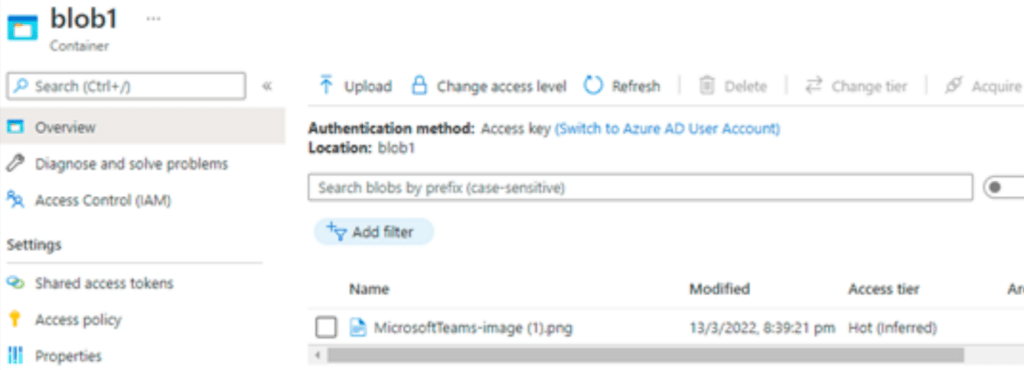This screenshot has height=370, width=1024.
Task: Open Diagnose and solve problems
Action: point(131,164)
